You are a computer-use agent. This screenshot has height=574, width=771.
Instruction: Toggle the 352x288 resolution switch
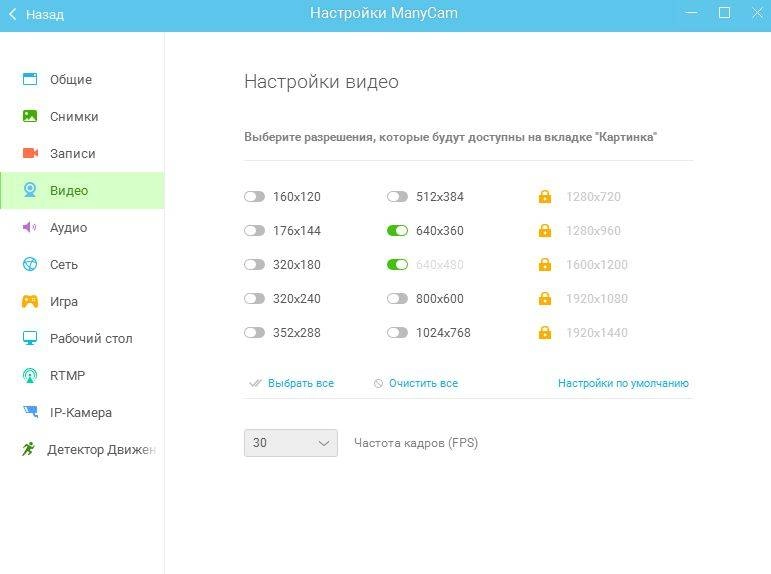(x=254, y=332)
